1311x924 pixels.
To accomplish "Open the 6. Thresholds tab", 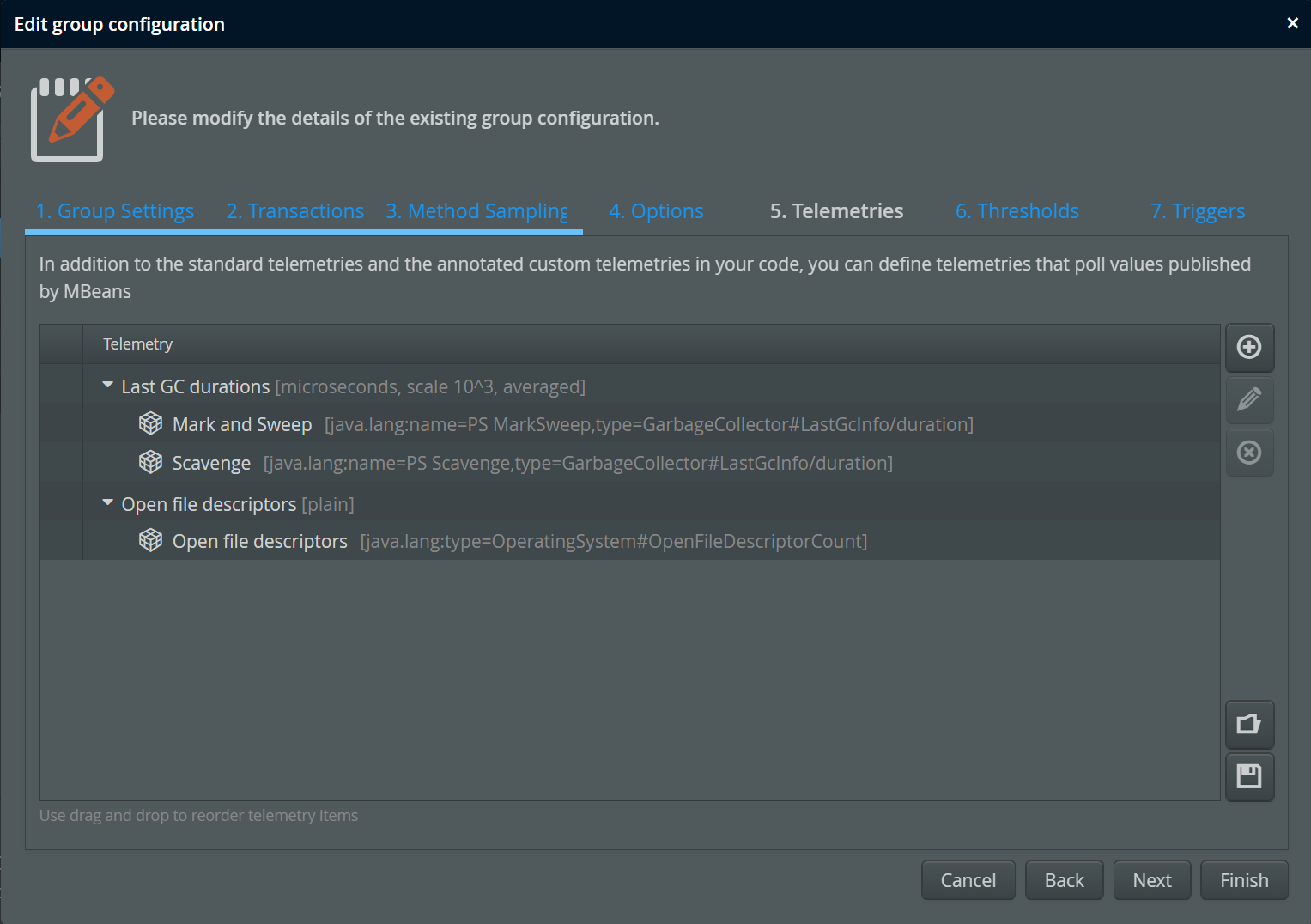I will pos(1017,211).
